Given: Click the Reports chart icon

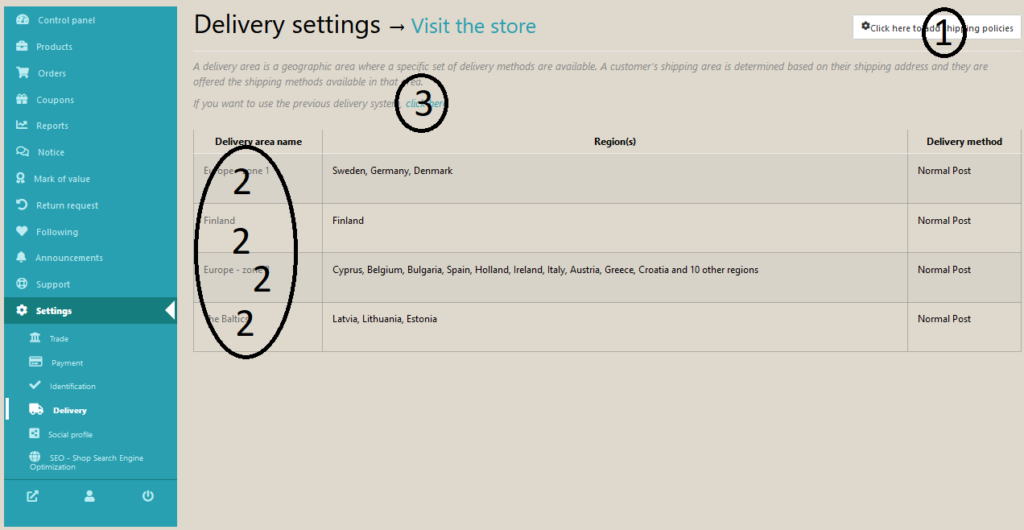Looking at the screenshot, I should click(x=22, y=126).
